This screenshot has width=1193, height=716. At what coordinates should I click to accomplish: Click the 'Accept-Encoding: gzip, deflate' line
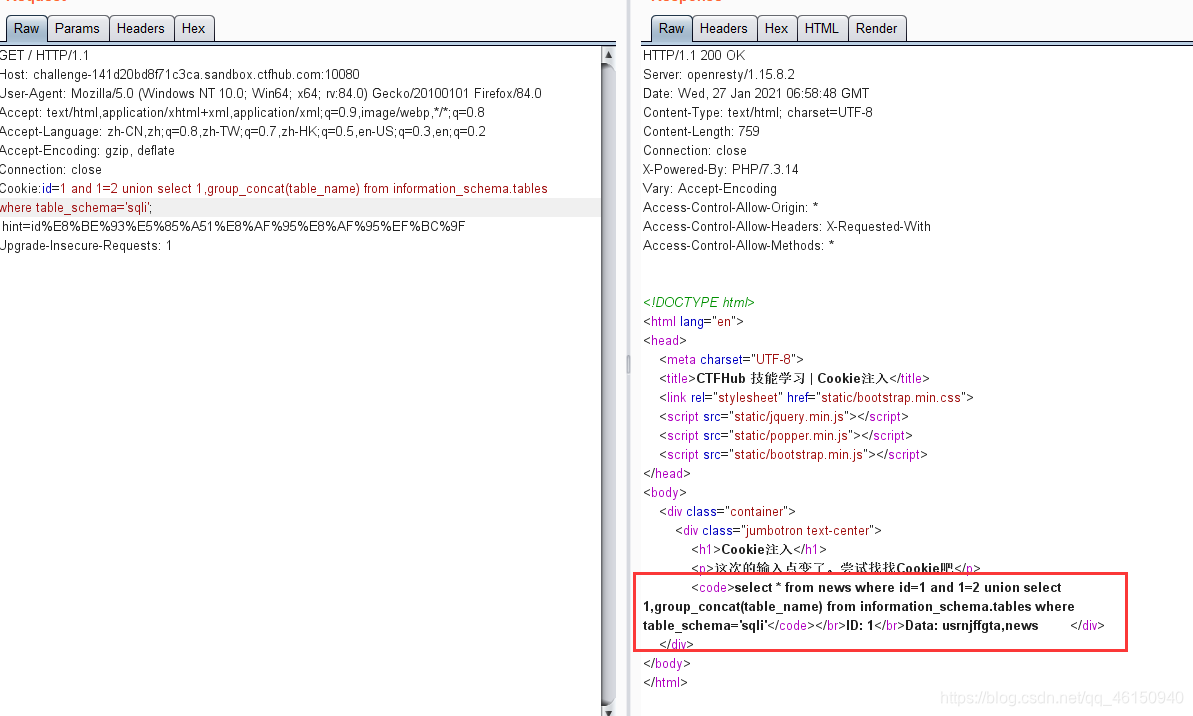pyautogui.click(x=87, y=151)
